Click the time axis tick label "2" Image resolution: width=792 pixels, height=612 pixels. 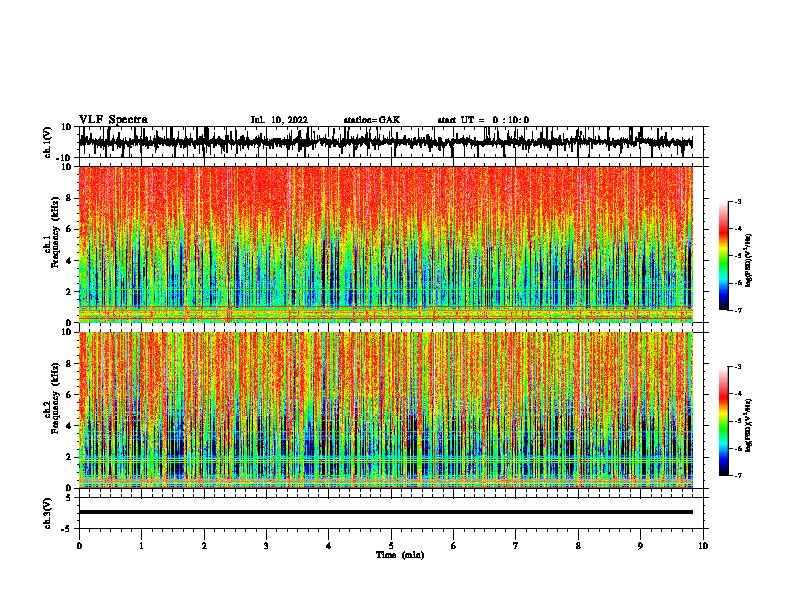click(x=204, y=546)
